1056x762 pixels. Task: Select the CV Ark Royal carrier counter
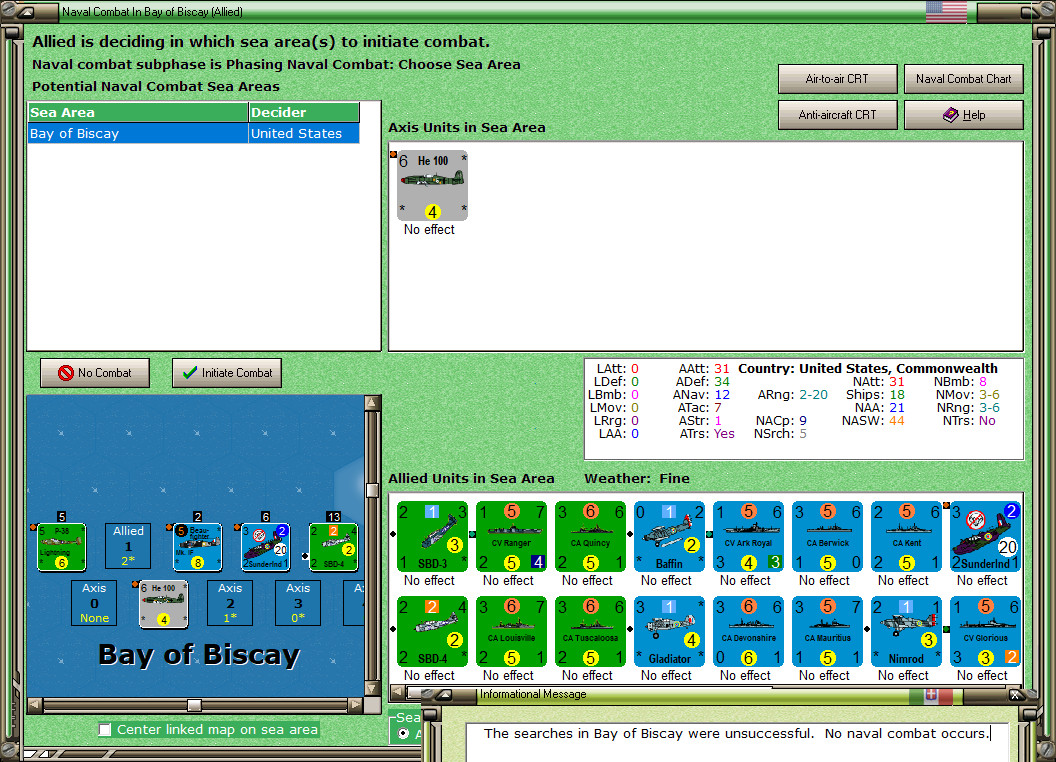(x=748, y=536)
